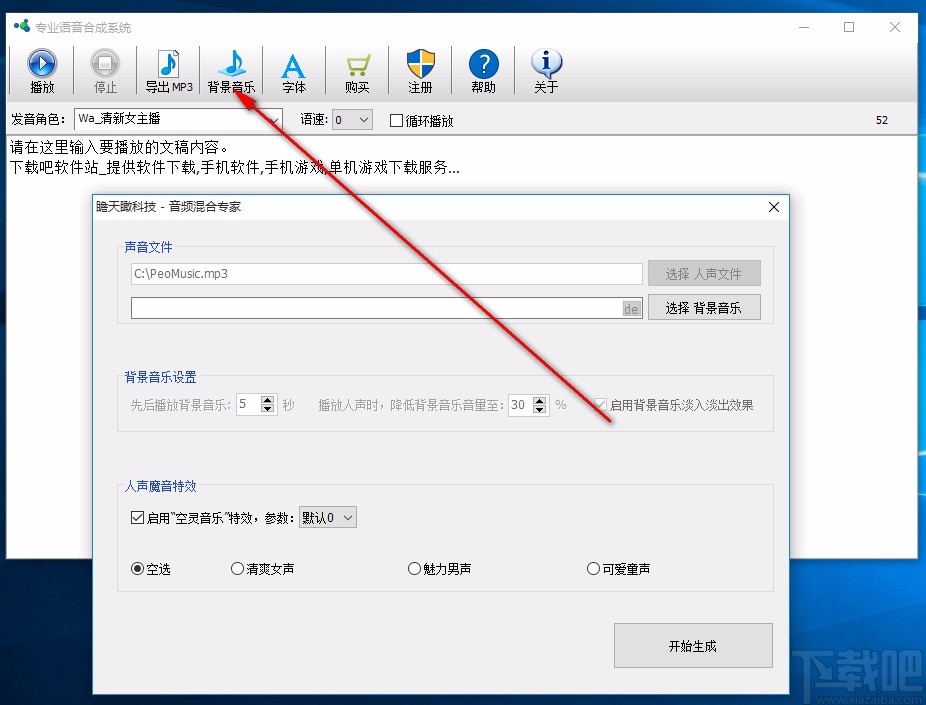Click the 选择 人声文件 button
This screenshot has height=705, width=926.
click(x=704, y=273)
